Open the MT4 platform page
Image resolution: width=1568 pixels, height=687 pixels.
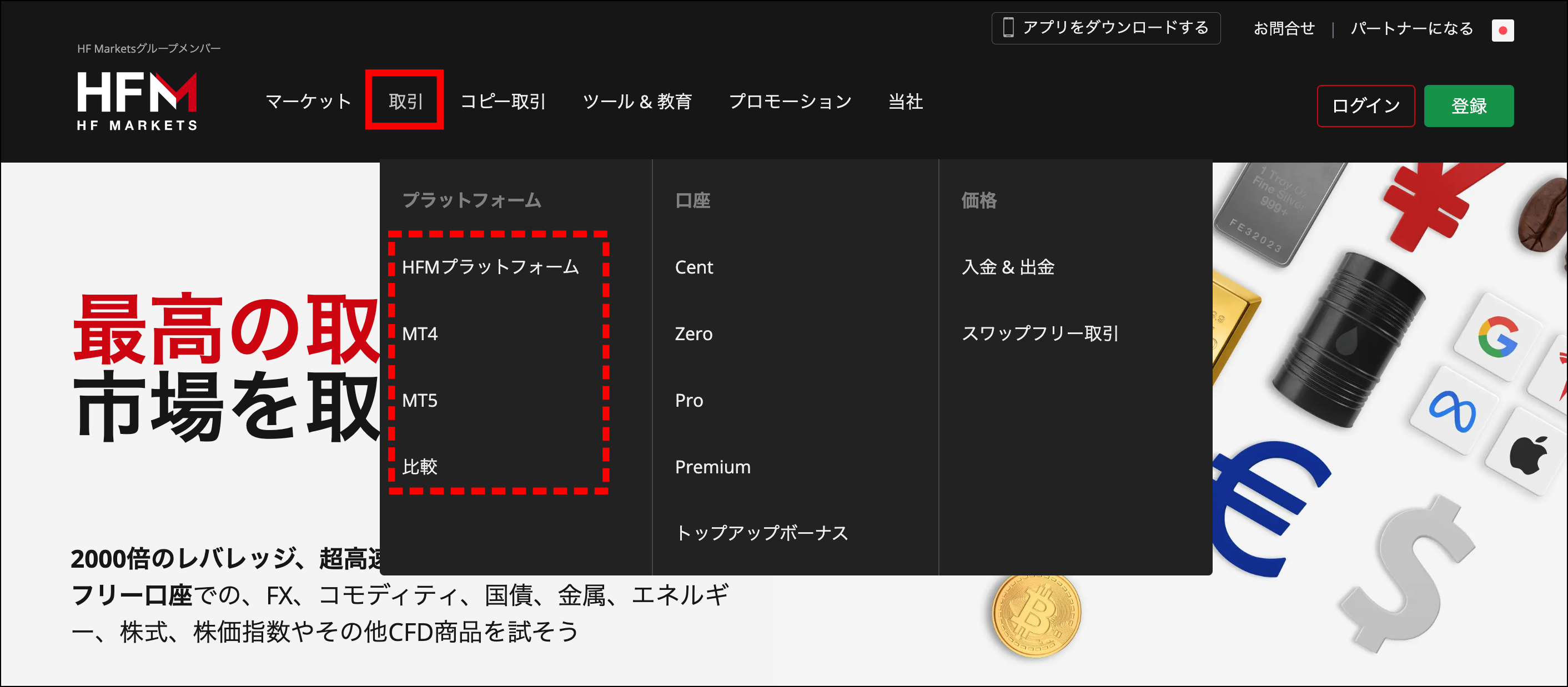[x=419, y=334]
